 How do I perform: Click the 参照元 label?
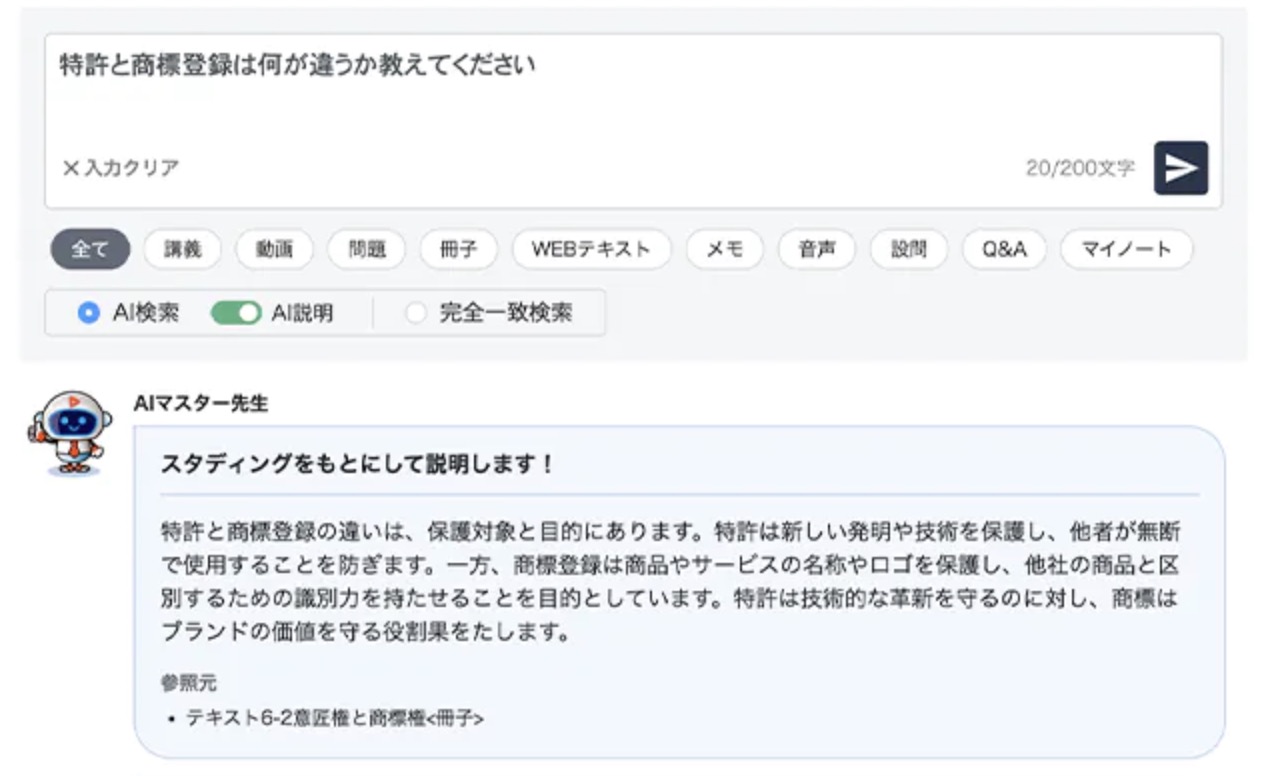[189, 684]
